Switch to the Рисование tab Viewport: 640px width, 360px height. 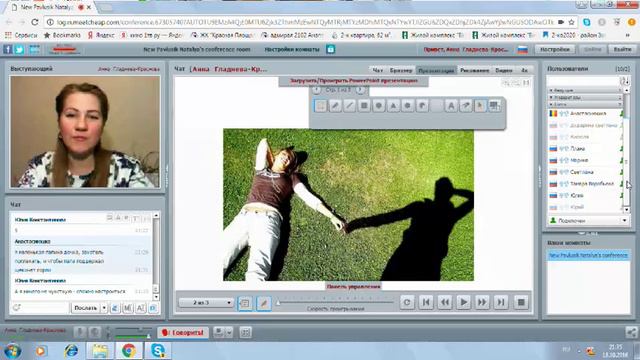474,70
